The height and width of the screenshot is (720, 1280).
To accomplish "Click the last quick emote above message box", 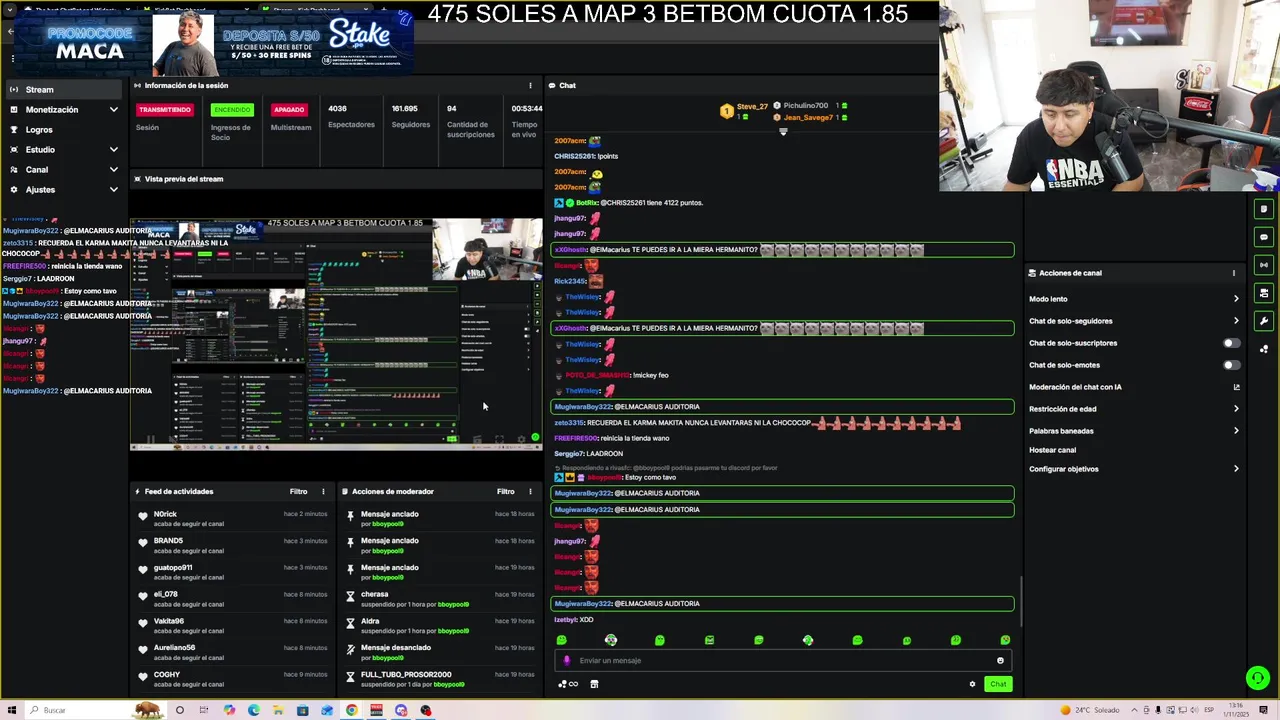I will 1005,640.
